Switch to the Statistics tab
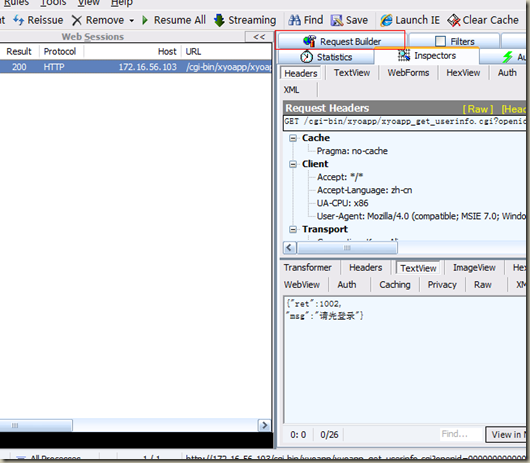530x463 pixels. (326, 57)
